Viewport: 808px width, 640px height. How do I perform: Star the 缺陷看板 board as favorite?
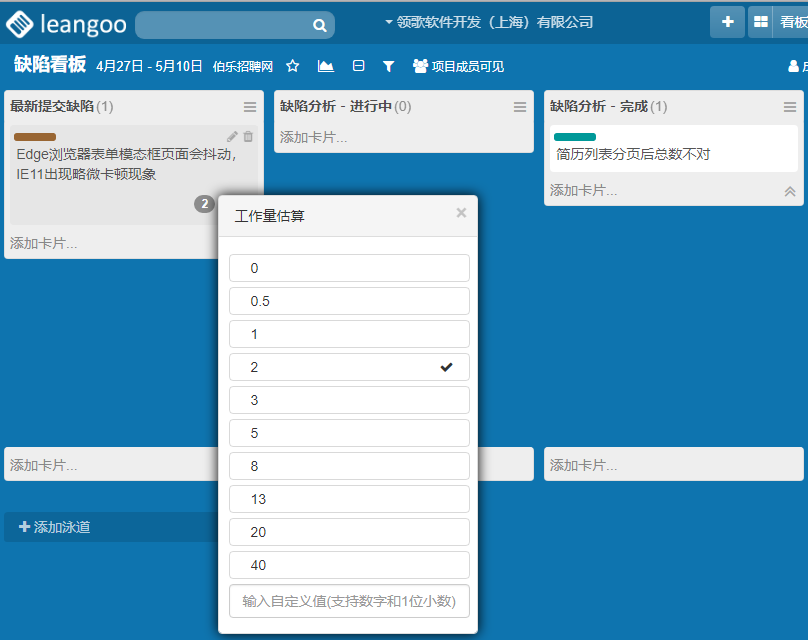pyautogui.click(x=293, y=66)
